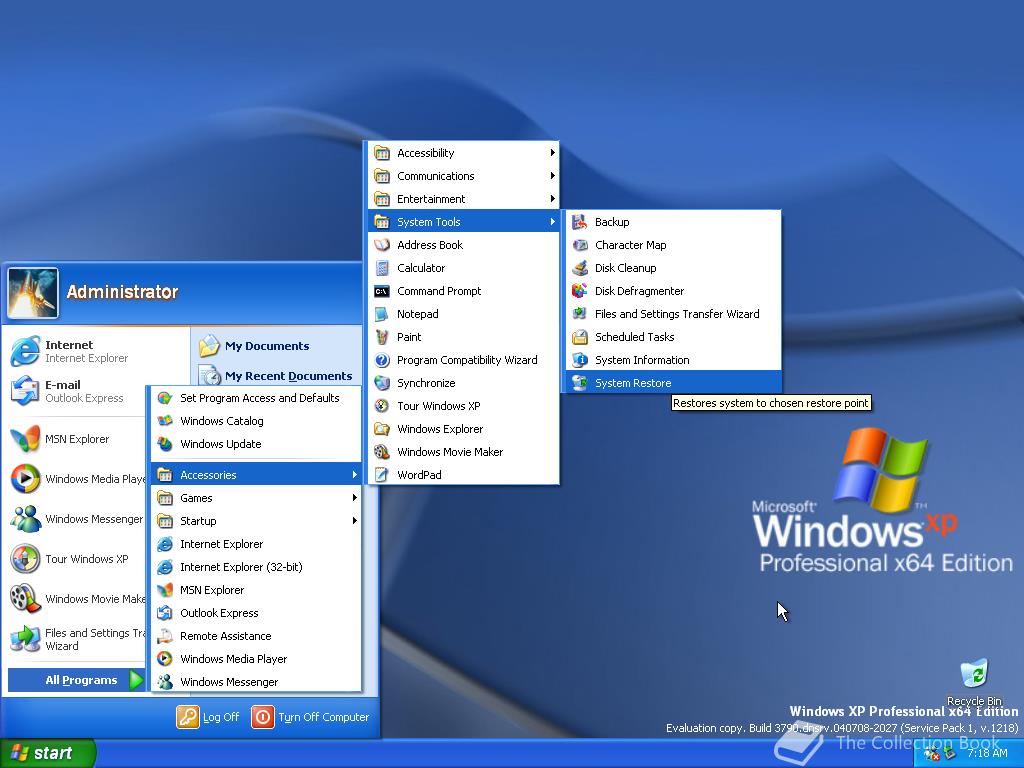Launch Calculator from the Accessories menu
The width and height of the screenshot is (1024, 768).
coord(420,268)
